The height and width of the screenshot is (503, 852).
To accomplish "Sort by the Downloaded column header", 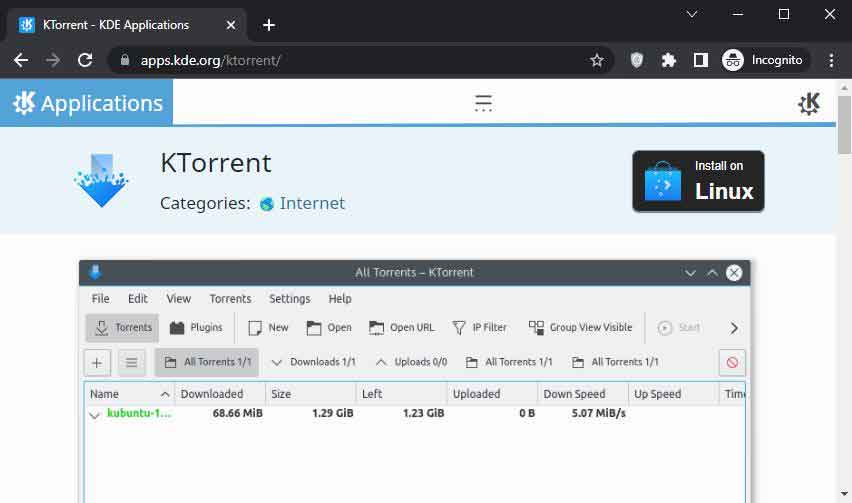I will (220, 394).
